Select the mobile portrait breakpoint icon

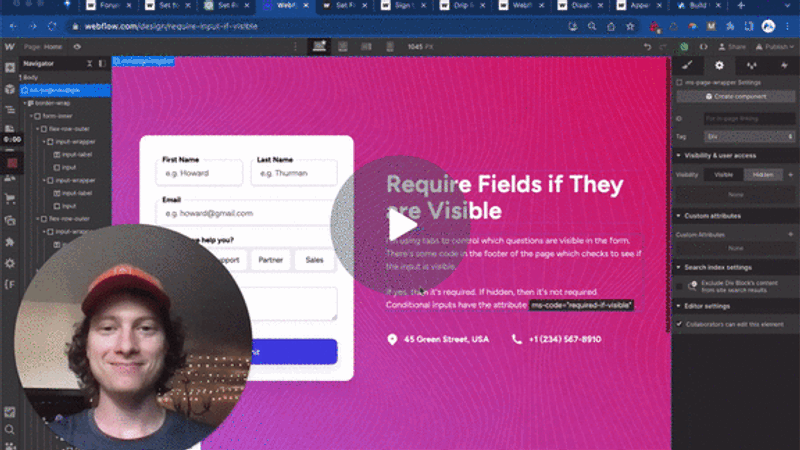390,46
